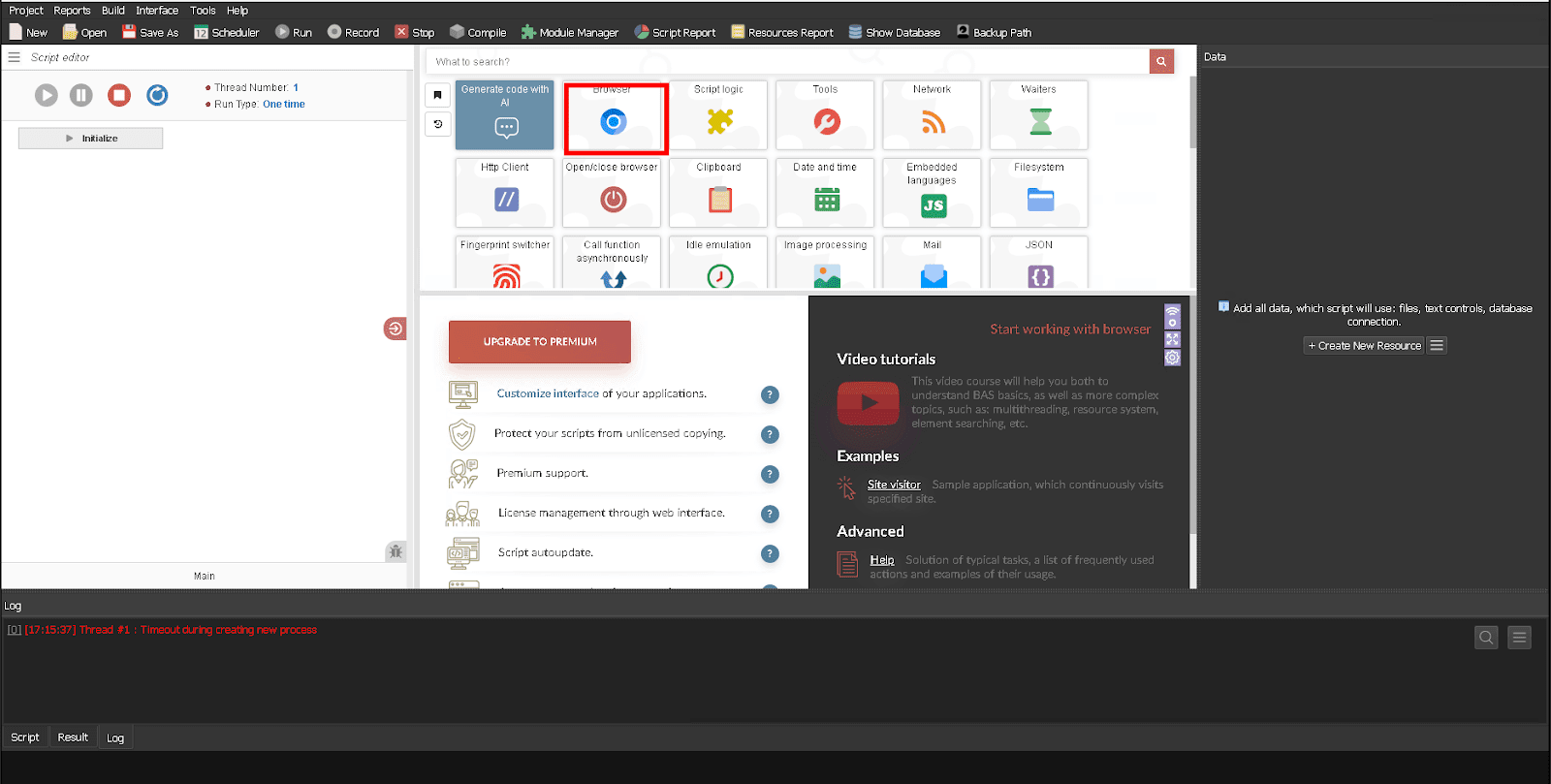
Task: Click the search button in the actions search bar
Action: 1161,62
